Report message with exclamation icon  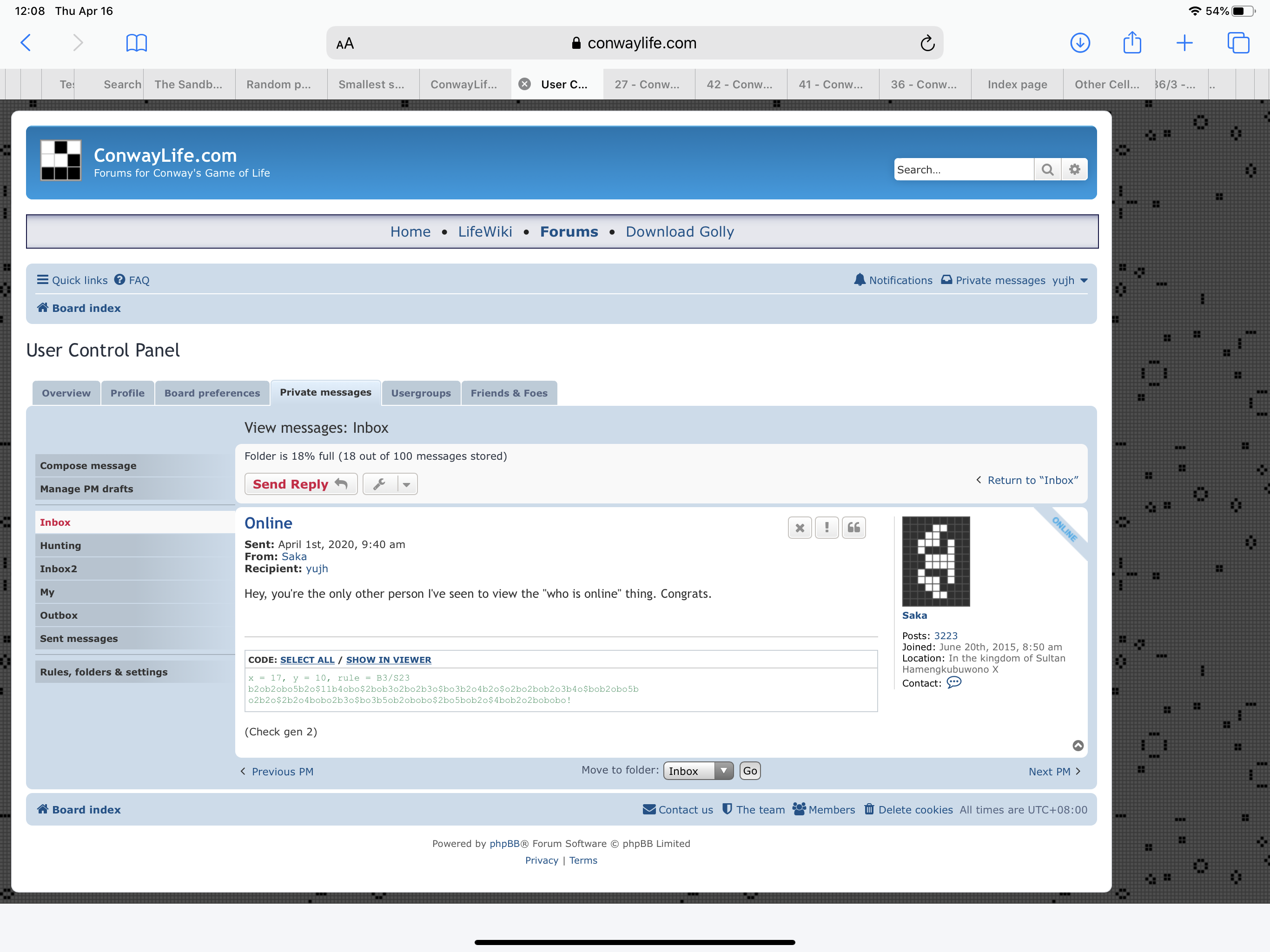827,528
